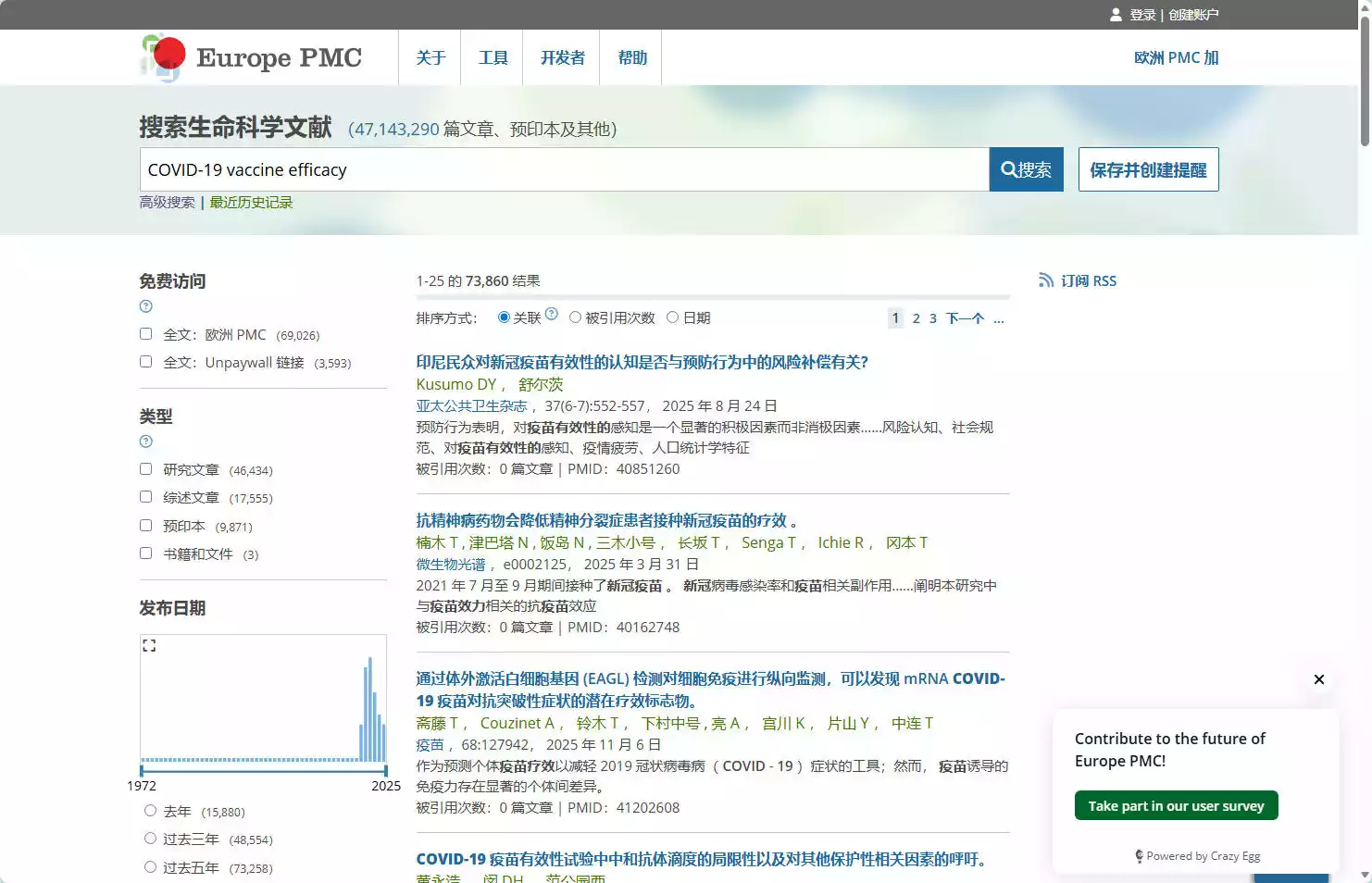The image size is (1372, 883).
Task: Enable the 研究文章 type filter
Action: (145, 469)
